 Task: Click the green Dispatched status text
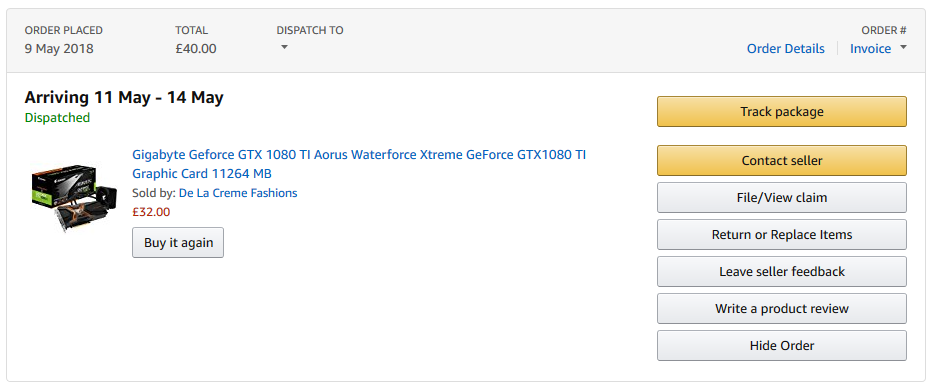57,118
